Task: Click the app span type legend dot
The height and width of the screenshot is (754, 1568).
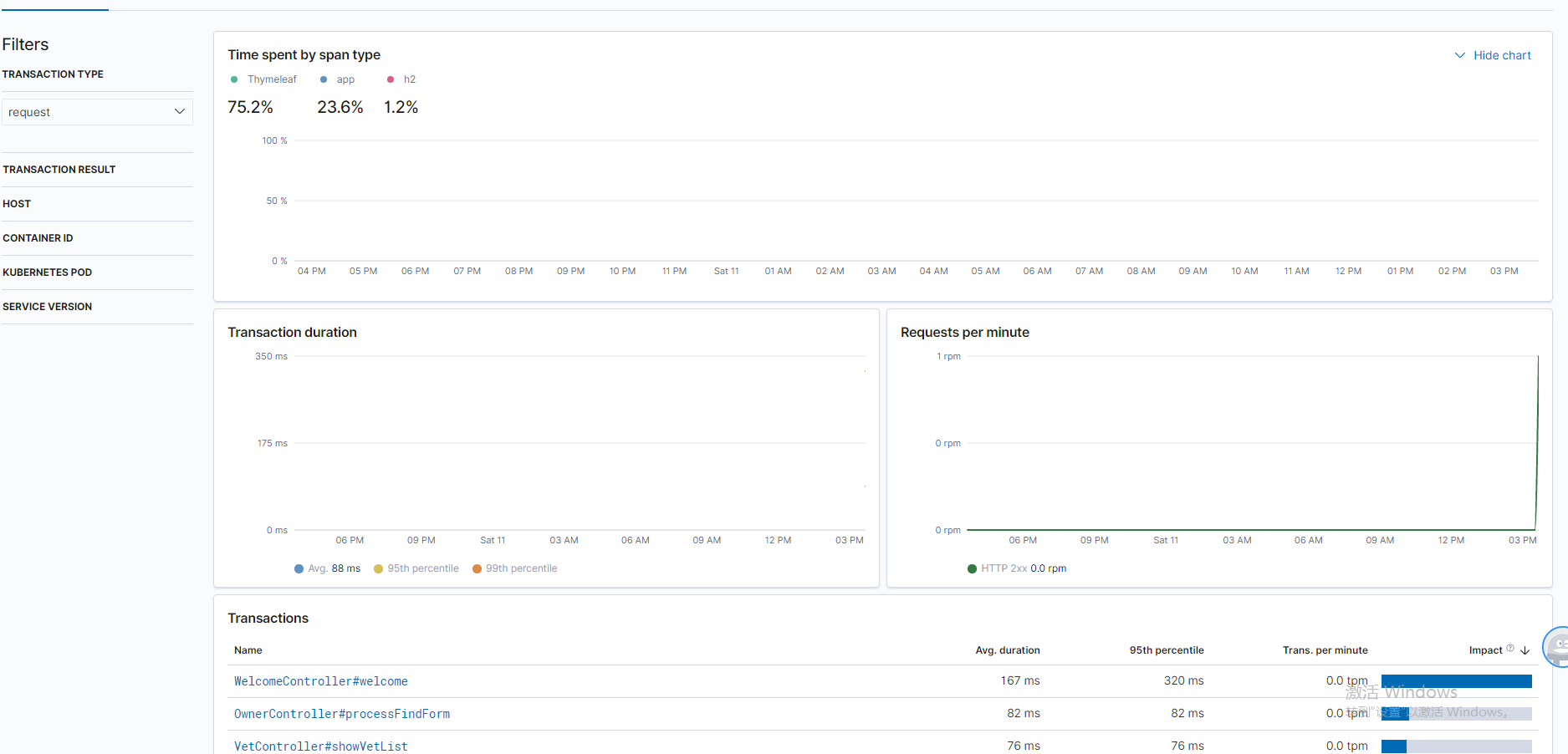Action: tap(323, 79)
